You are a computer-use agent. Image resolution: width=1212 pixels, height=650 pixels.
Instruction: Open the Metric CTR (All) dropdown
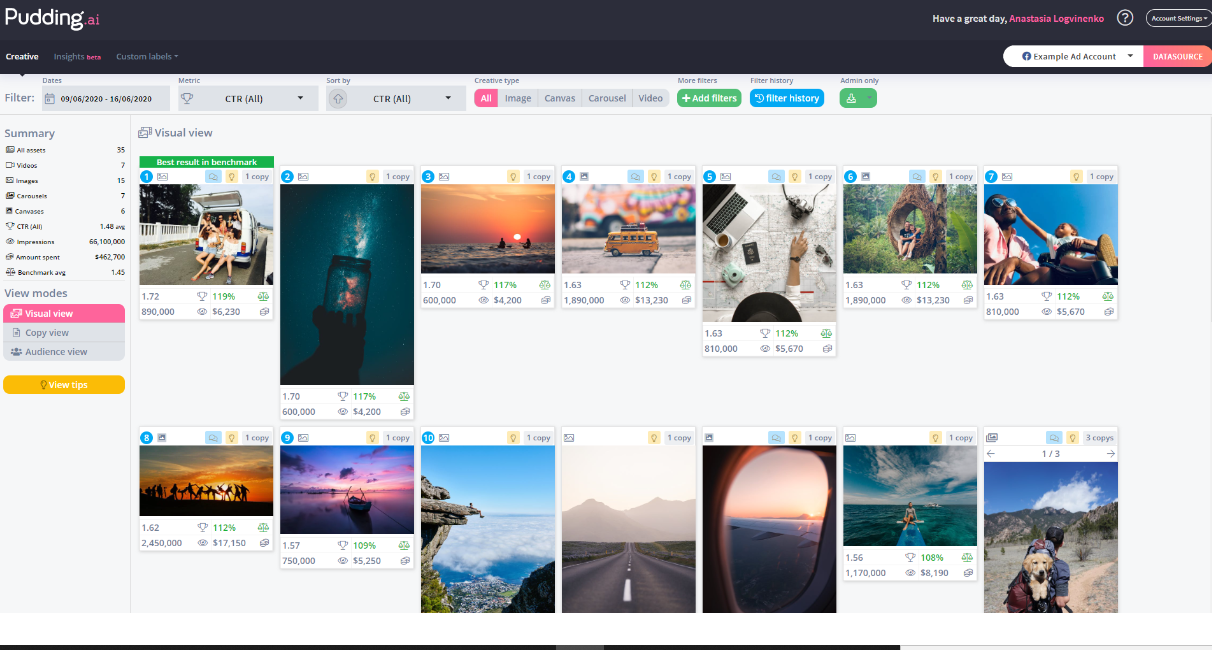coord(248,98)
